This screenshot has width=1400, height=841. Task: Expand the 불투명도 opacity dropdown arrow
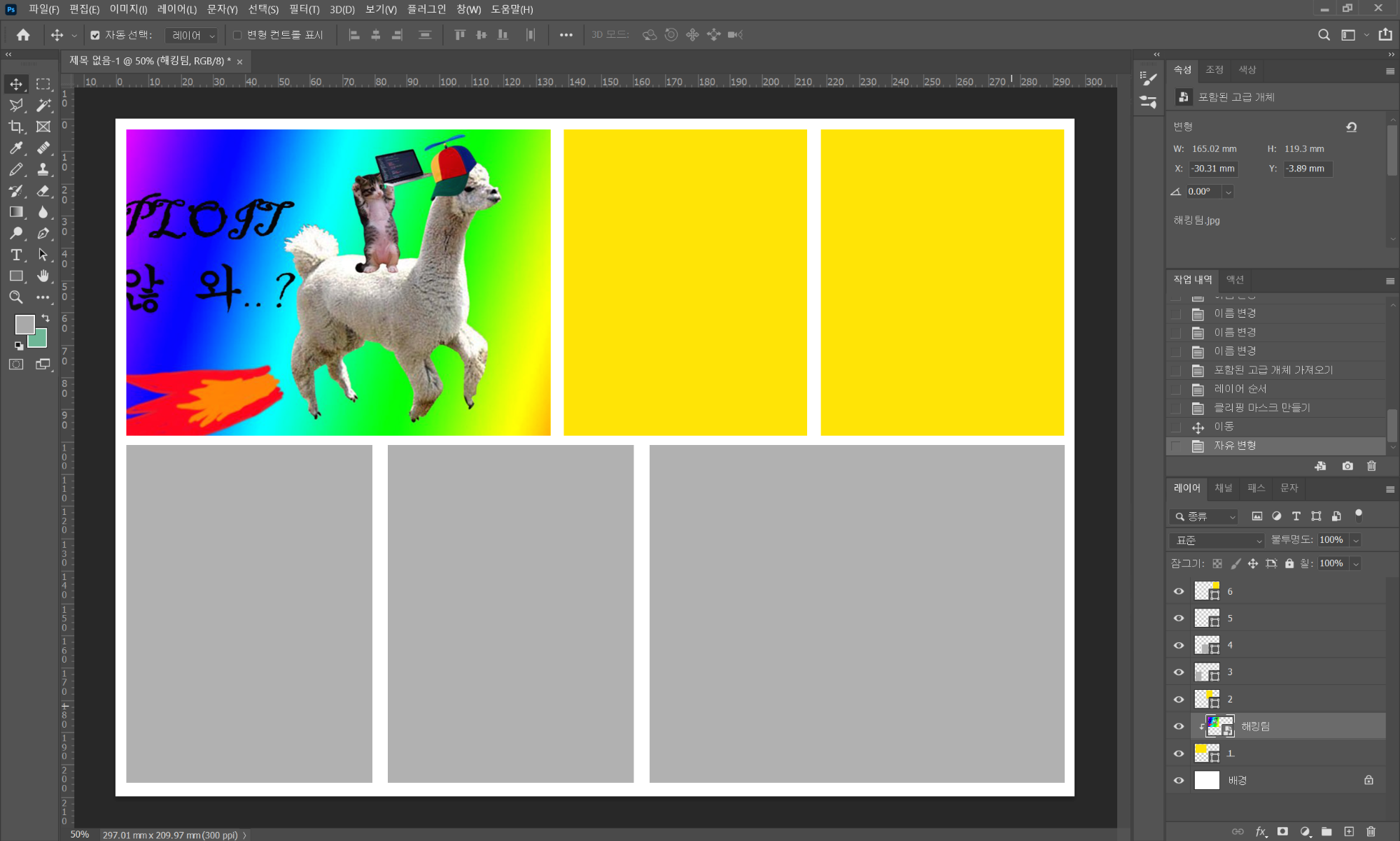tap(1356, 540)
